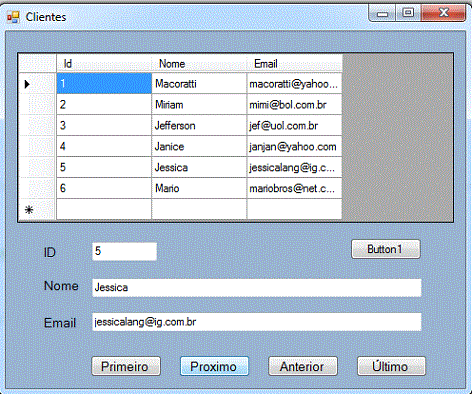Select the mariobros@net email cell
Image resolution: width=472 pixels, height=394 pixels.
coord(295,188)
